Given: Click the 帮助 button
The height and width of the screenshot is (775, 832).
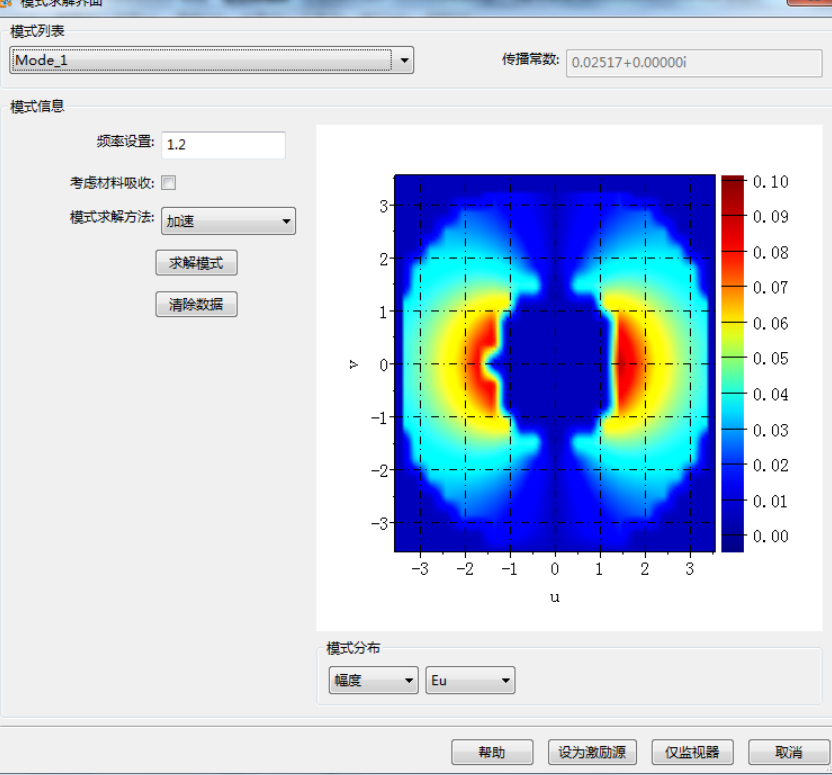Looking at the screenshot, I should click(x=492, y=752).
